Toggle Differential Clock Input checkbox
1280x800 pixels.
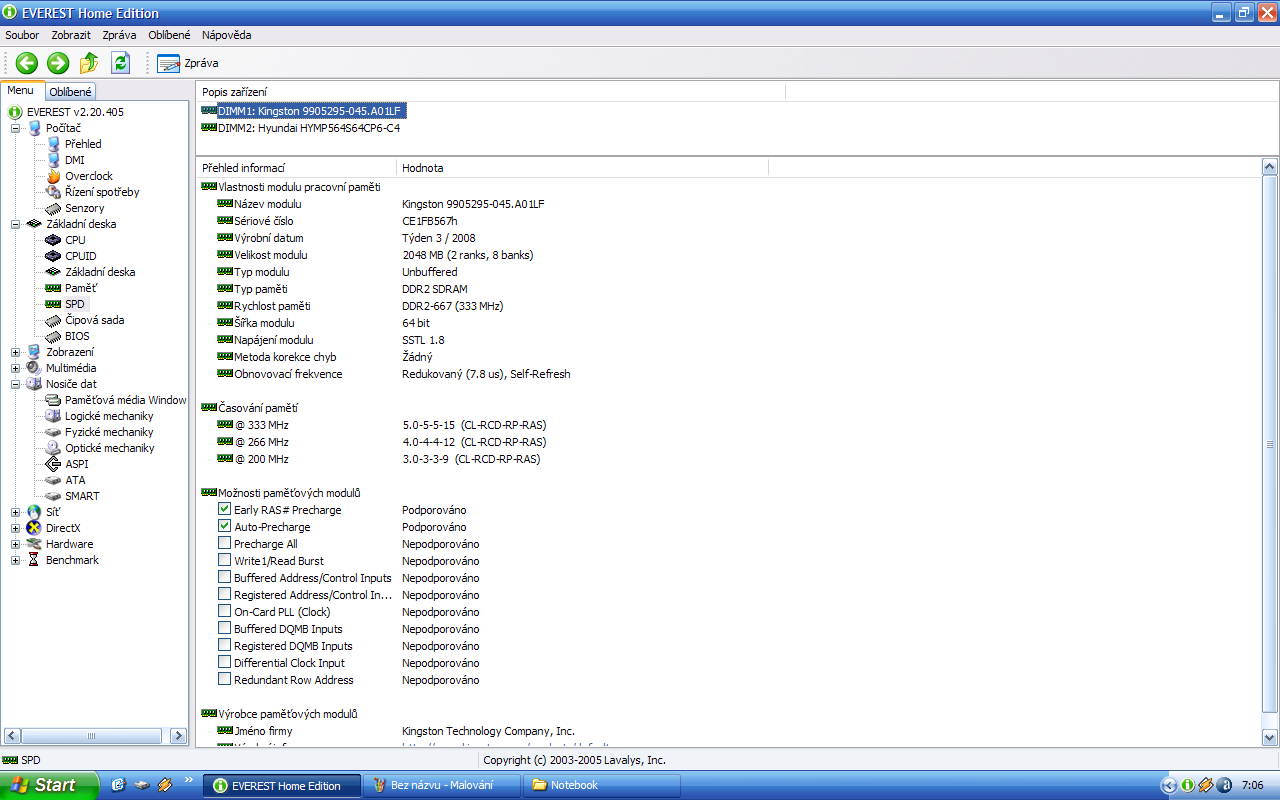click(x=225, y=663)
